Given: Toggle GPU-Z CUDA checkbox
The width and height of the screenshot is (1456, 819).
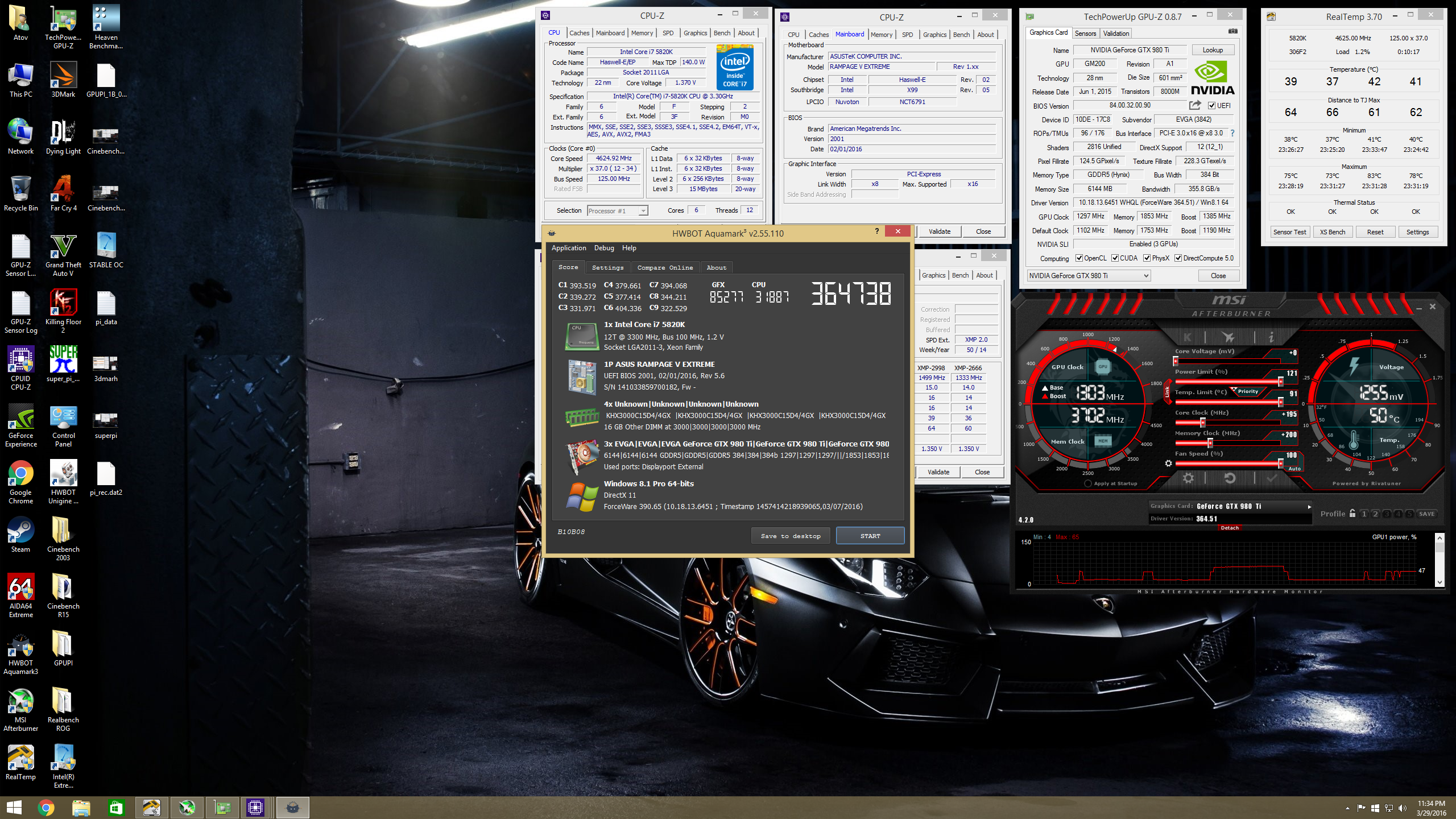Looking at the screenshot, I should 1115,258.
